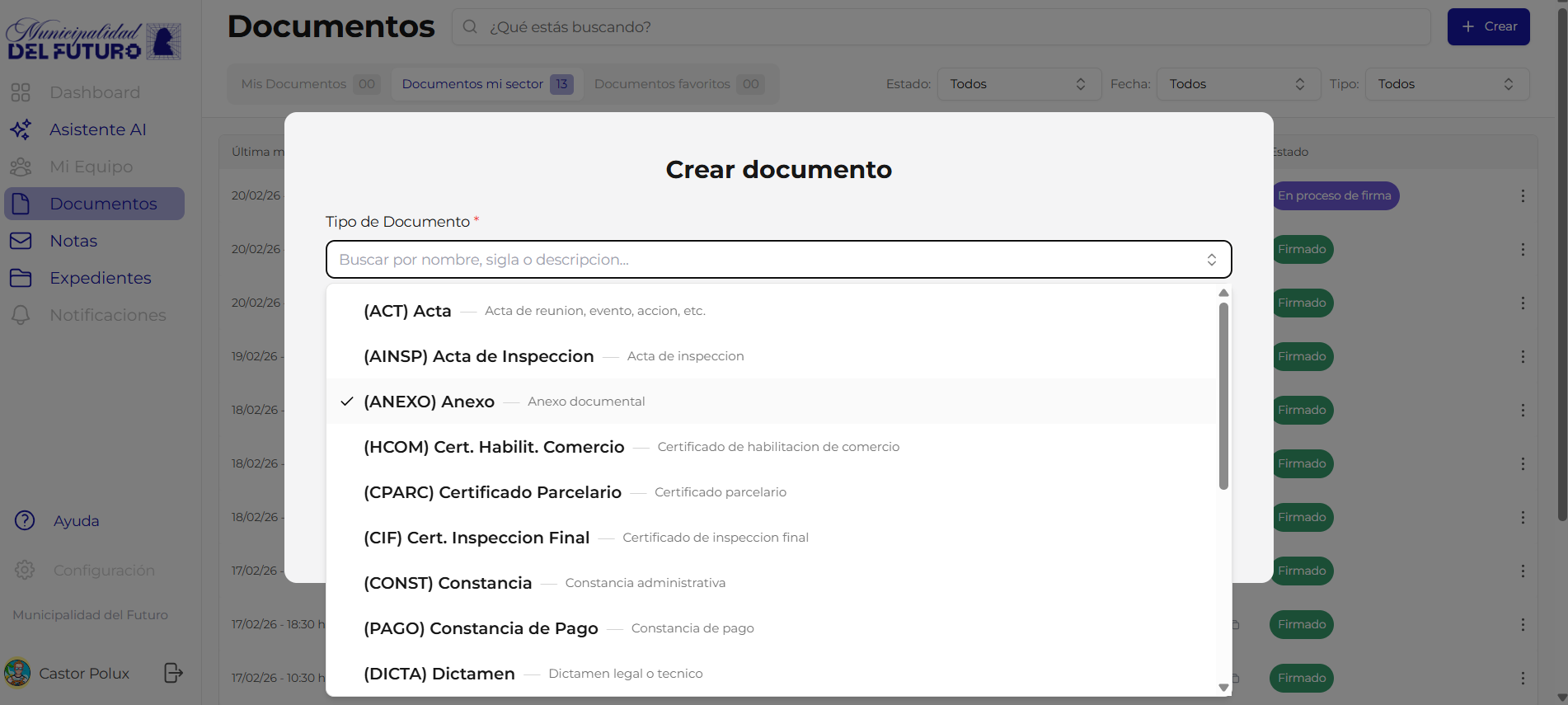Click the Documentos page icon in sidebar
This screenshot has width=1568, height=705.
(x=21, y=204)
